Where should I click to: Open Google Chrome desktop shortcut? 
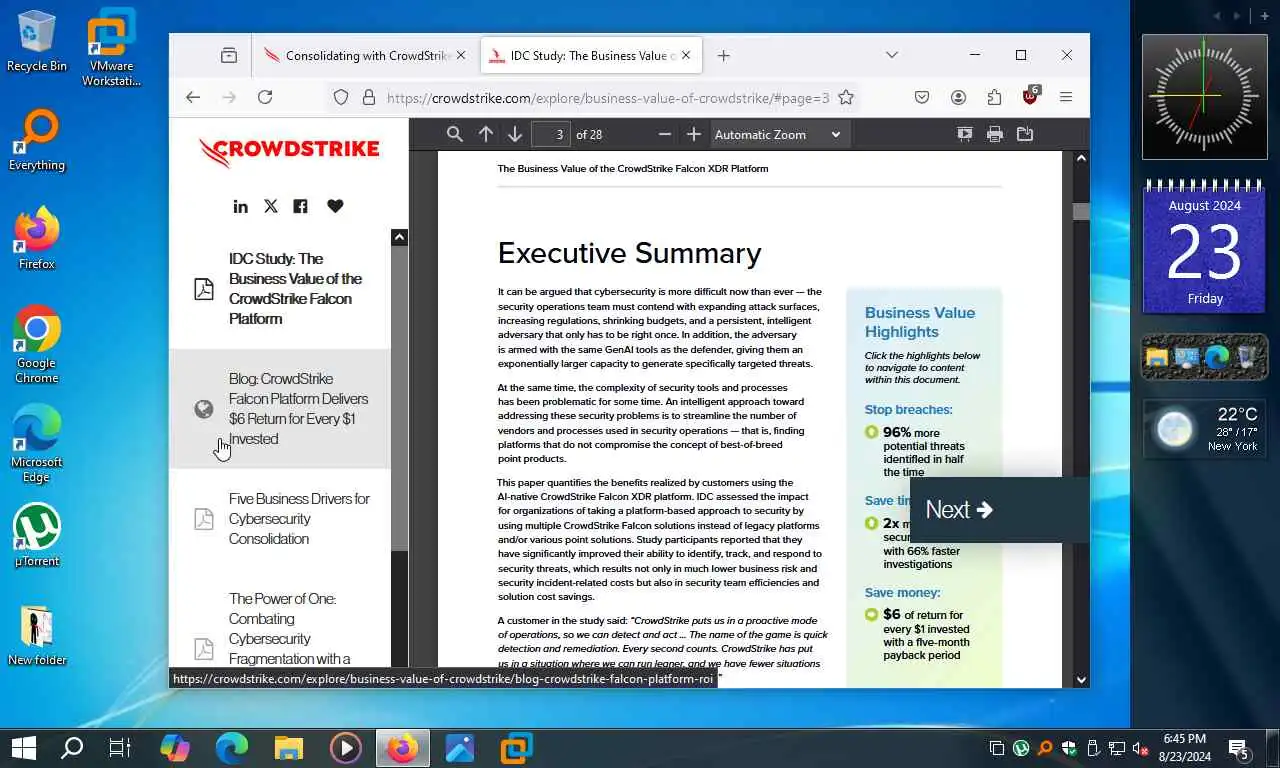36,344
